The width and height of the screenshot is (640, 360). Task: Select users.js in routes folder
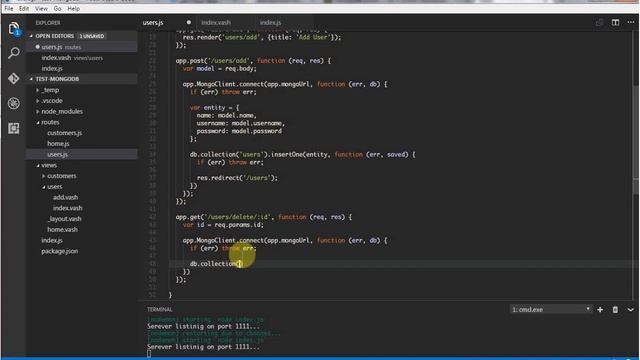tap(57, 154)
